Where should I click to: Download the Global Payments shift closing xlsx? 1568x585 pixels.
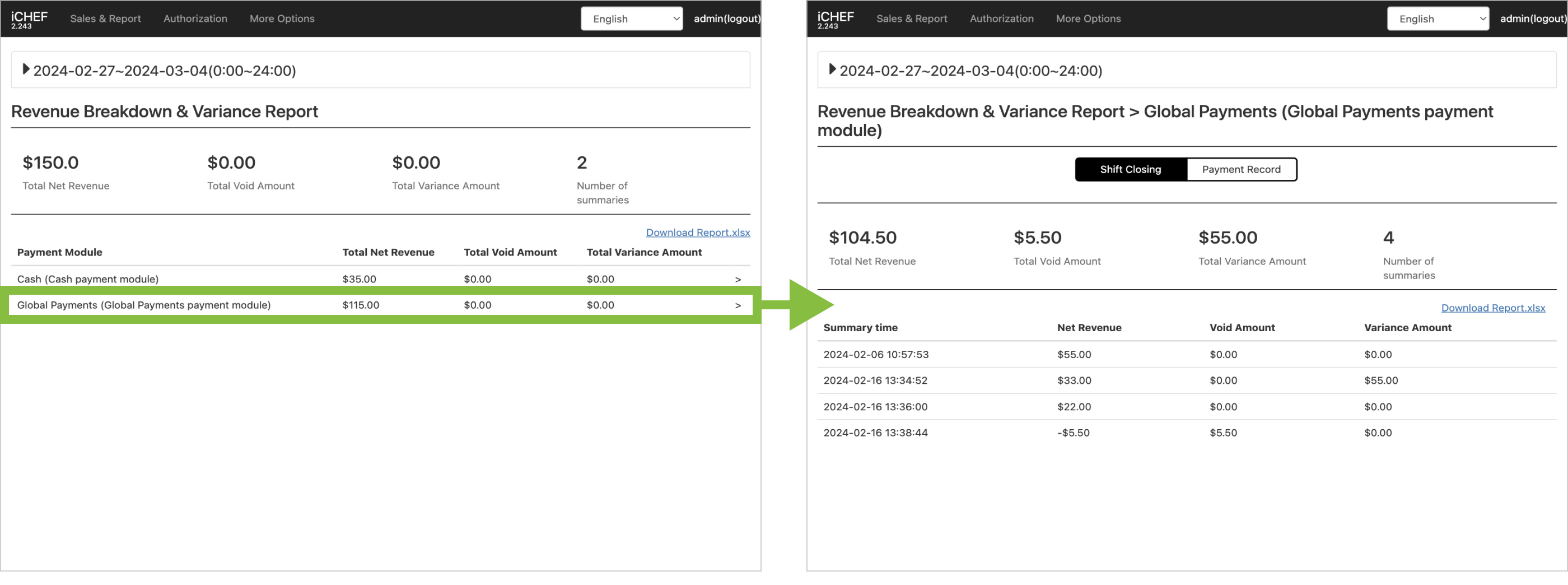click(1492, 308)
